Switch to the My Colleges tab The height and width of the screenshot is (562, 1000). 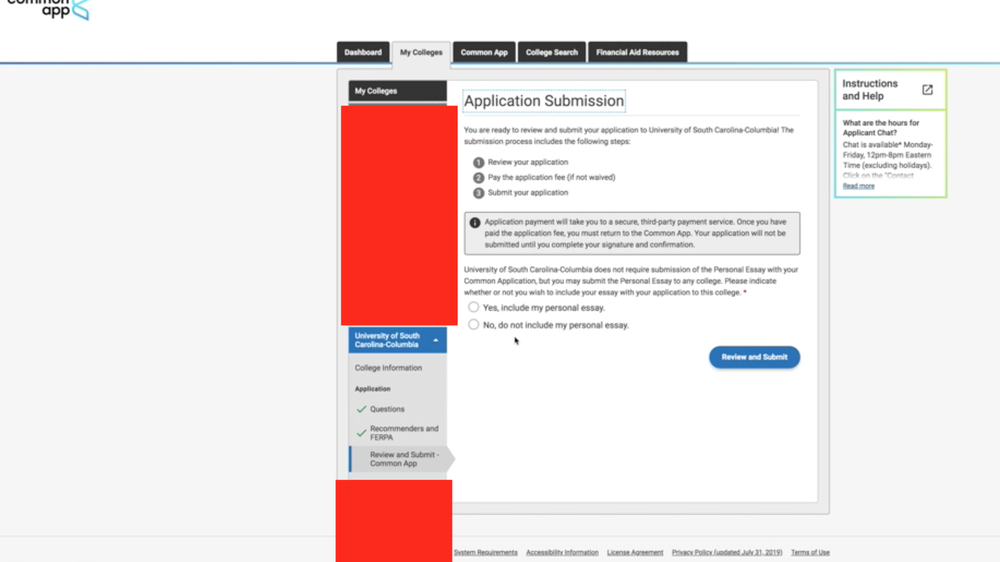[x=421, y=52]
